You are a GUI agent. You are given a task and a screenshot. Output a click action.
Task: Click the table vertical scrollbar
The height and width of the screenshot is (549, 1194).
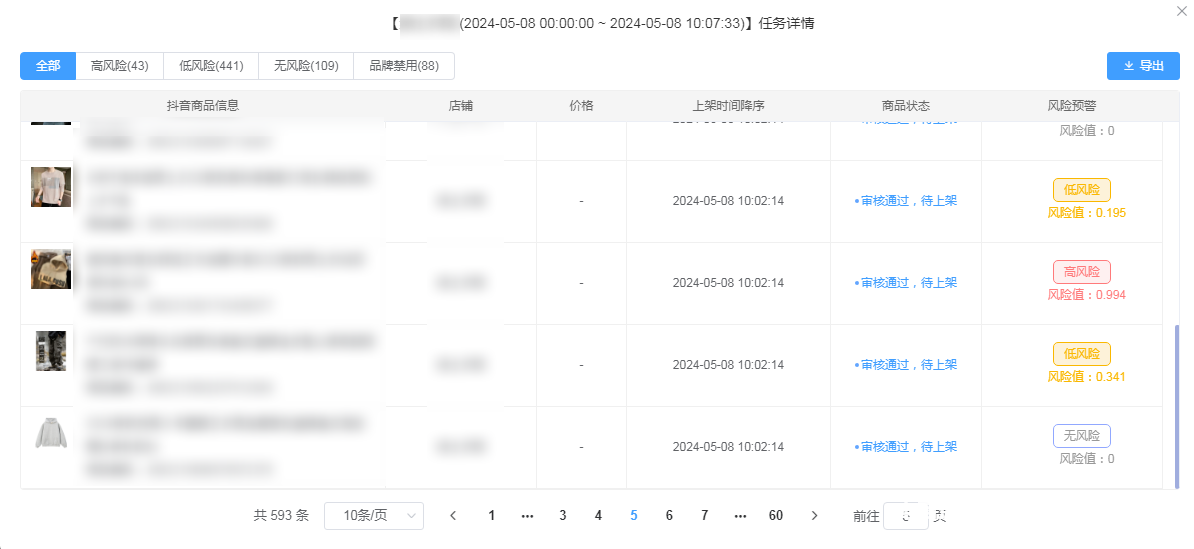click(1176, 406)
